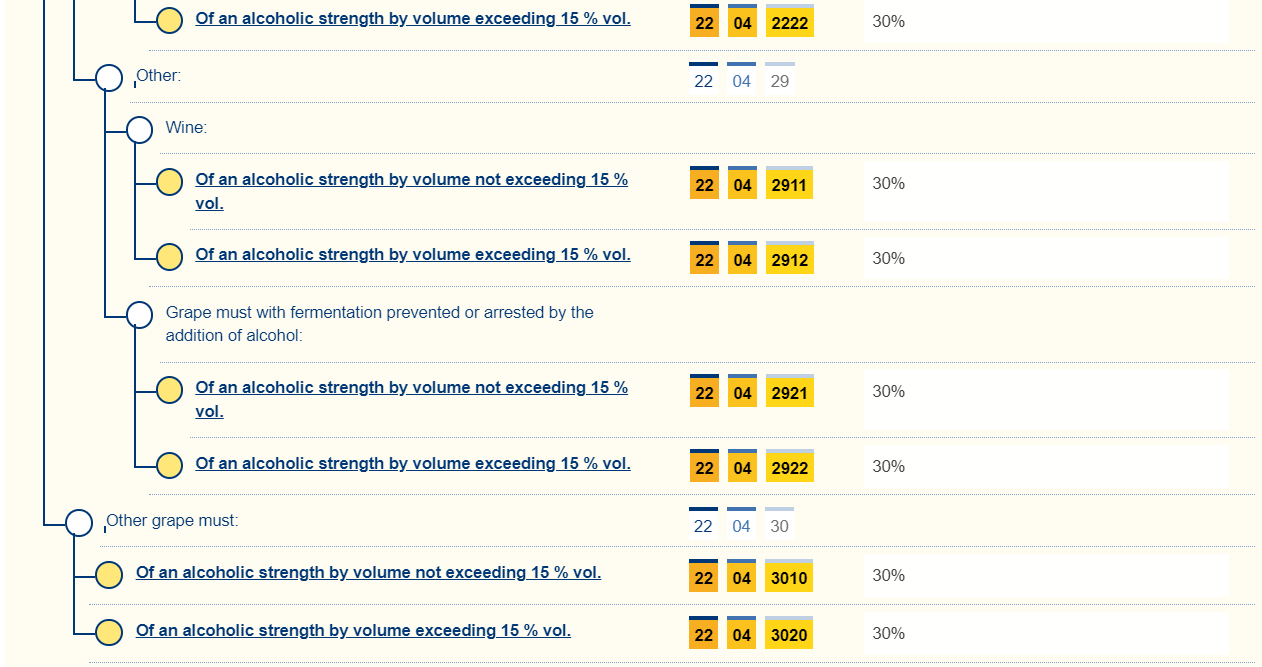Image resolution: width=1262 pixels, height=667 pixels.
Task: Click yellow node icon beside code 3020
Action: (109, 632)
